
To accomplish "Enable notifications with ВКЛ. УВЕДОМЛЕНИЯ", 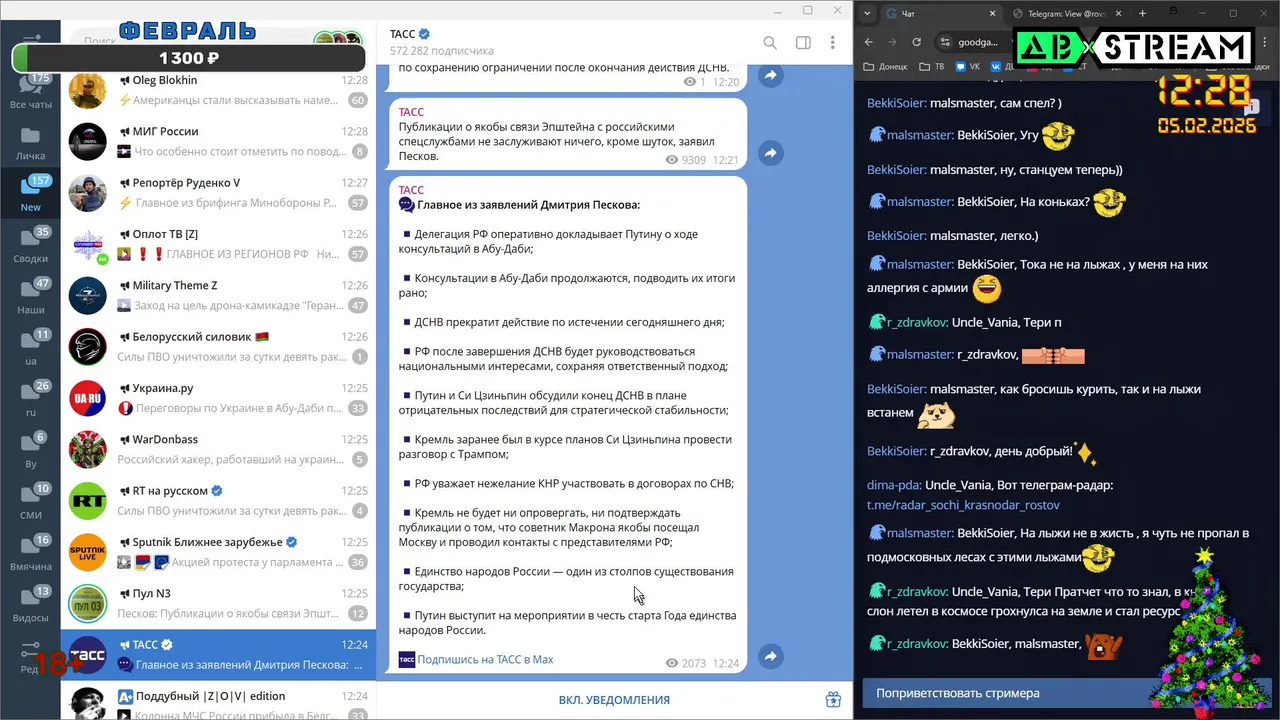I will click(x=614, y=700).
